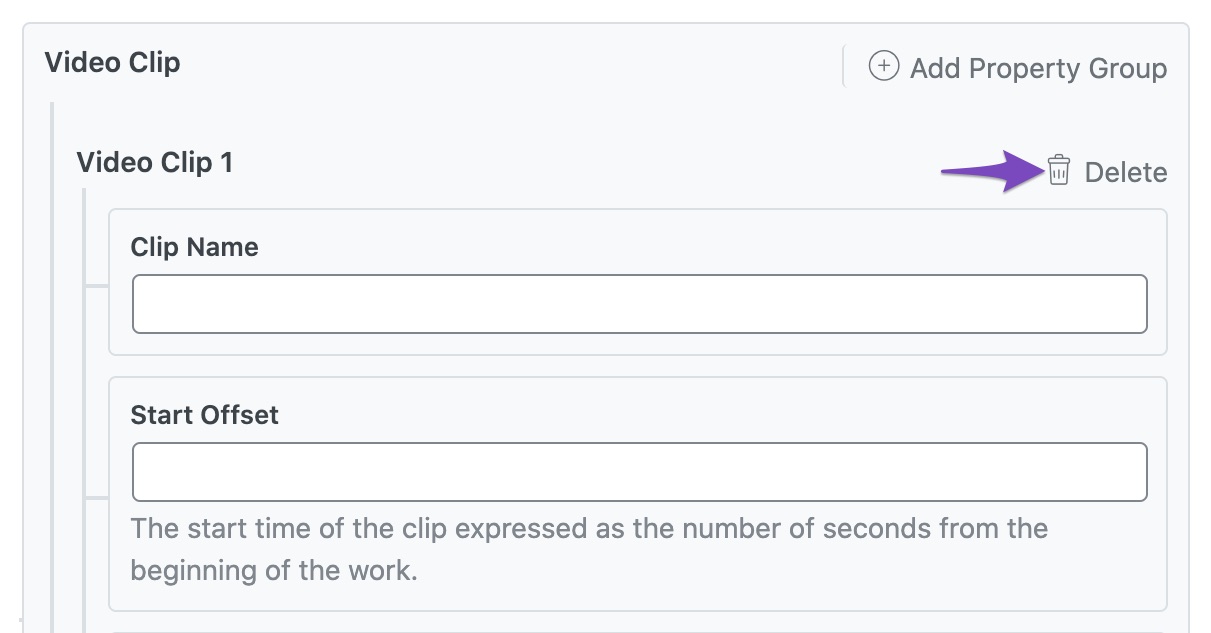Click the tree connector line beside Start Offset

coord(97,497)
